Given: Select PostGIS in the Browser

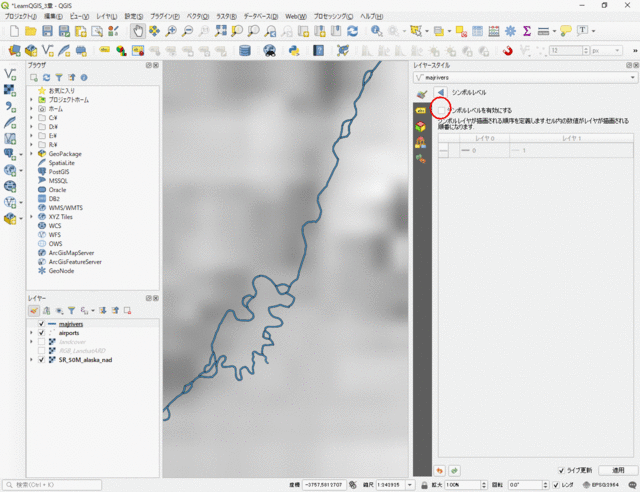Looking at the screenshot, I should [59, 172].
